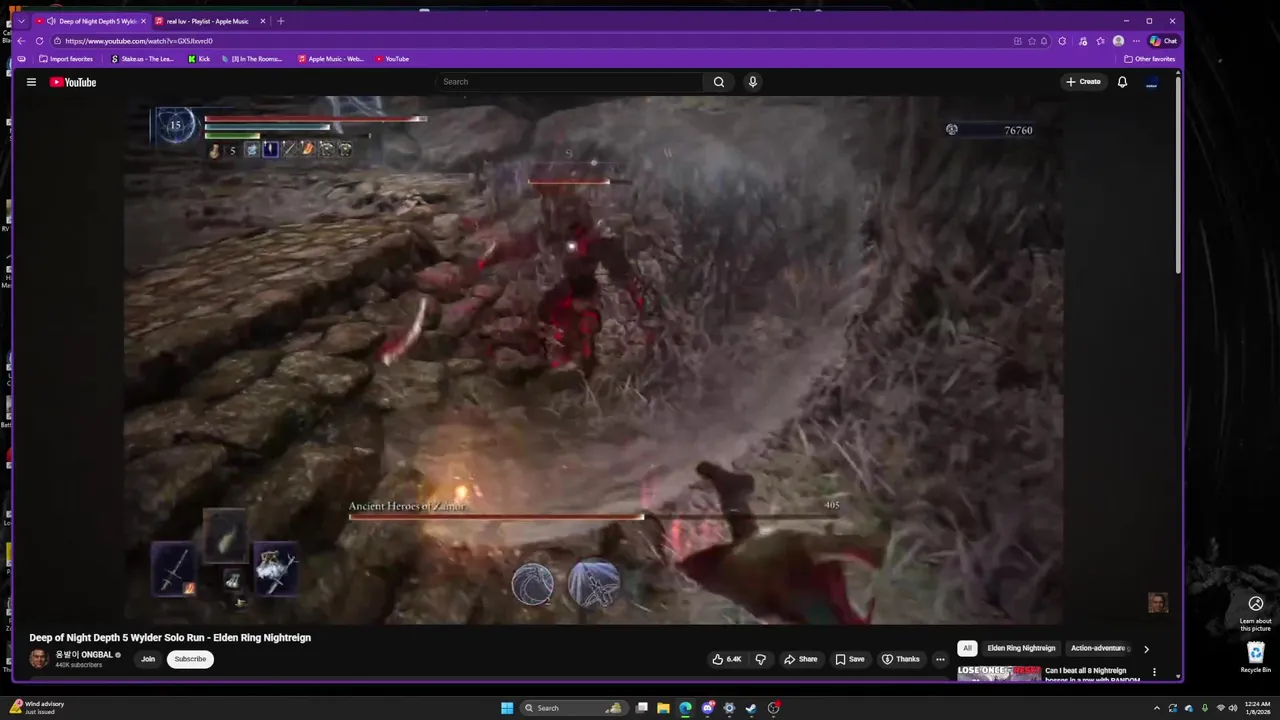Open the Import favorites bookmark
Viewport: 1280px width, 720px height.
click(65, 59)
